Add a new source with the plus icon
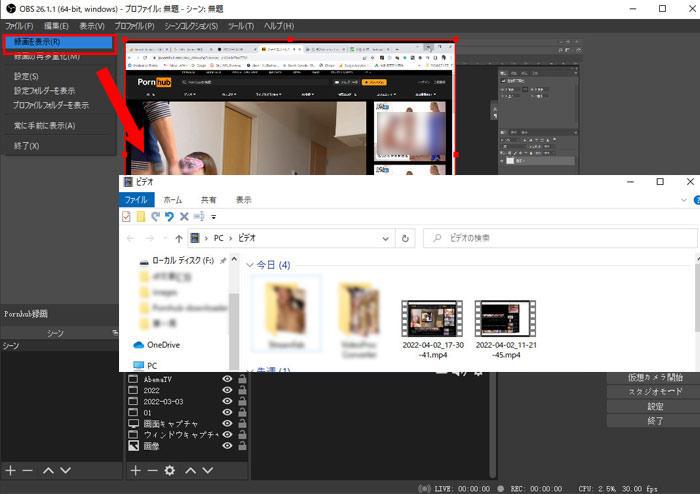The width and height of the screenshot is (700, 494). coord(136,470)
